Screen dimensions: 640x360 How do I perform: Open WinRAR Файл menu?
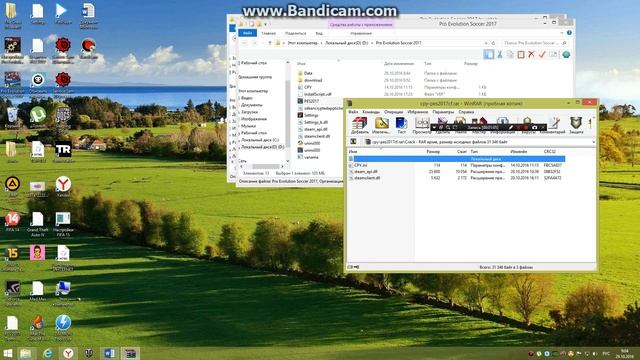353,111
